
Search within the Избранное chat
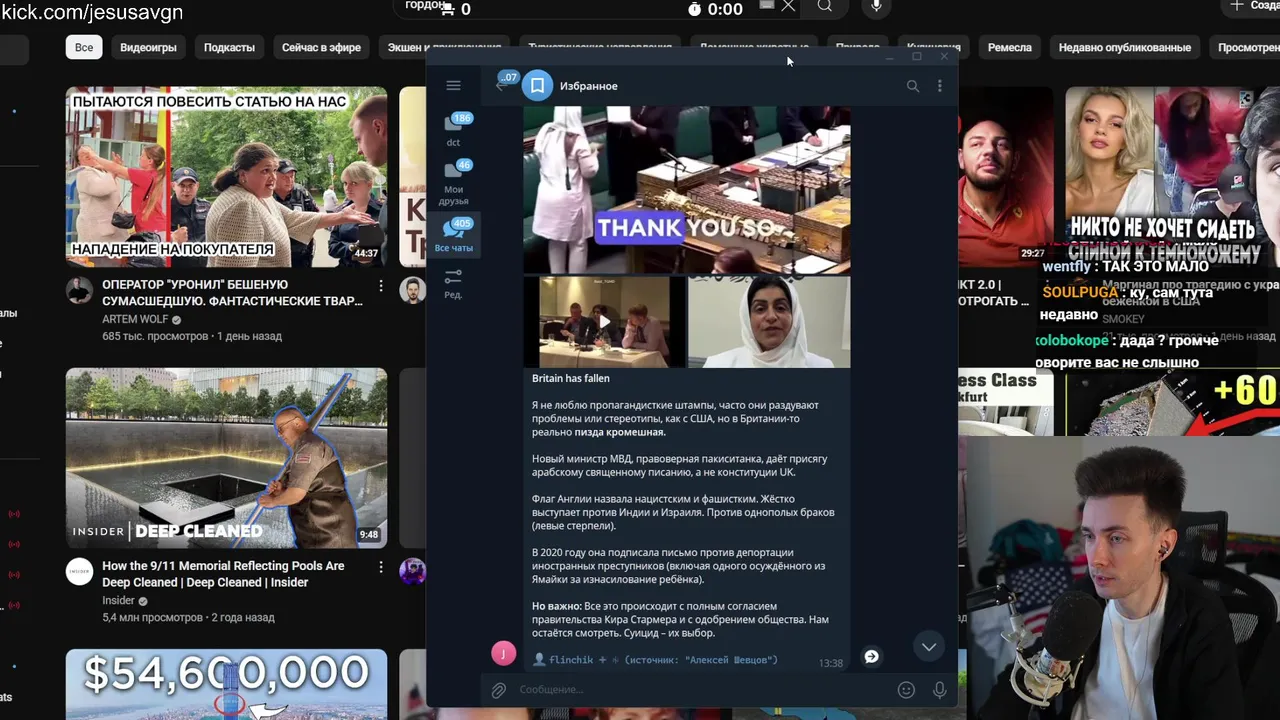[x=912, y=86]
